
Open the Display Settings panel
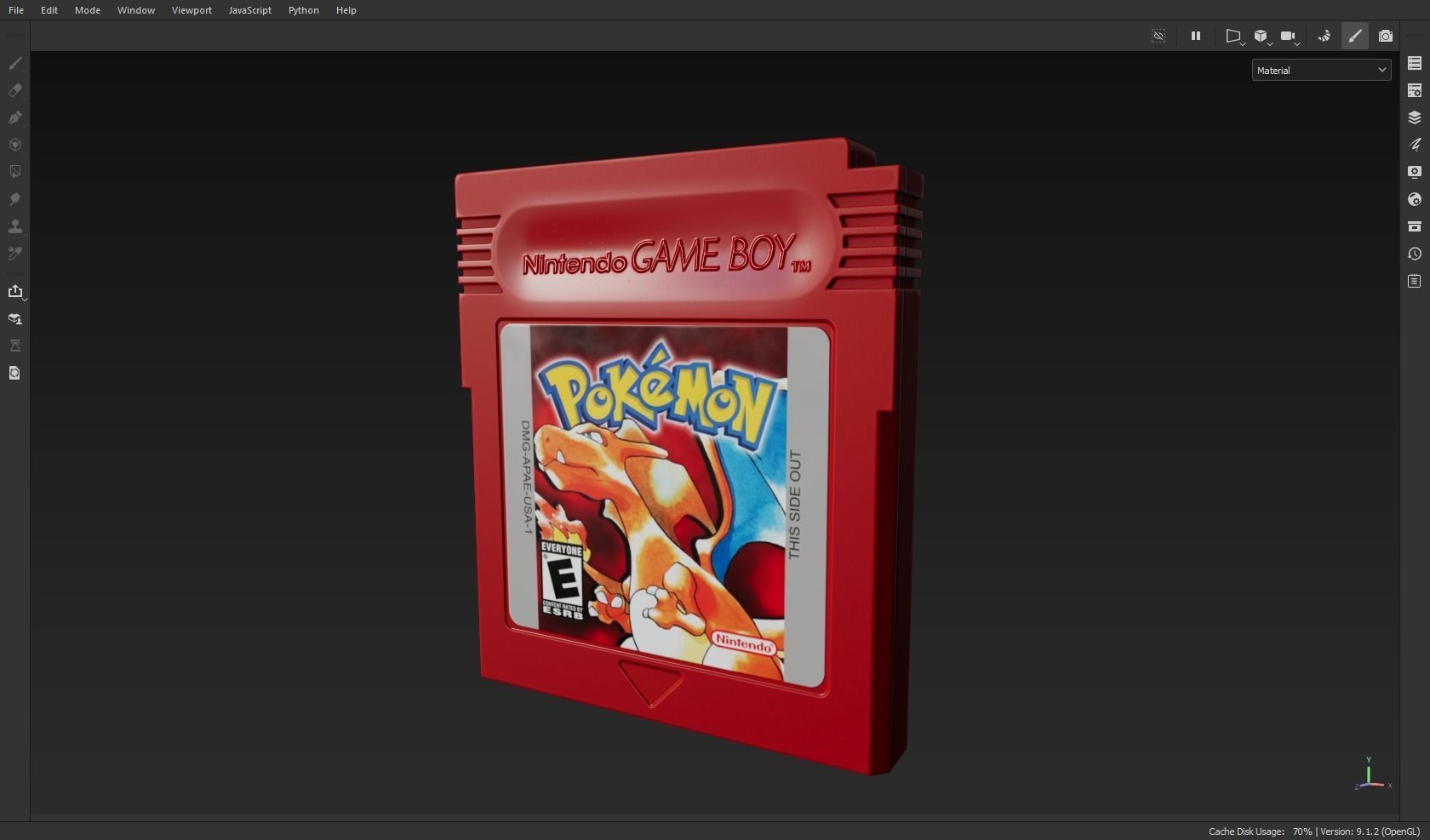pyautogui.click(x=1415, y=172)
